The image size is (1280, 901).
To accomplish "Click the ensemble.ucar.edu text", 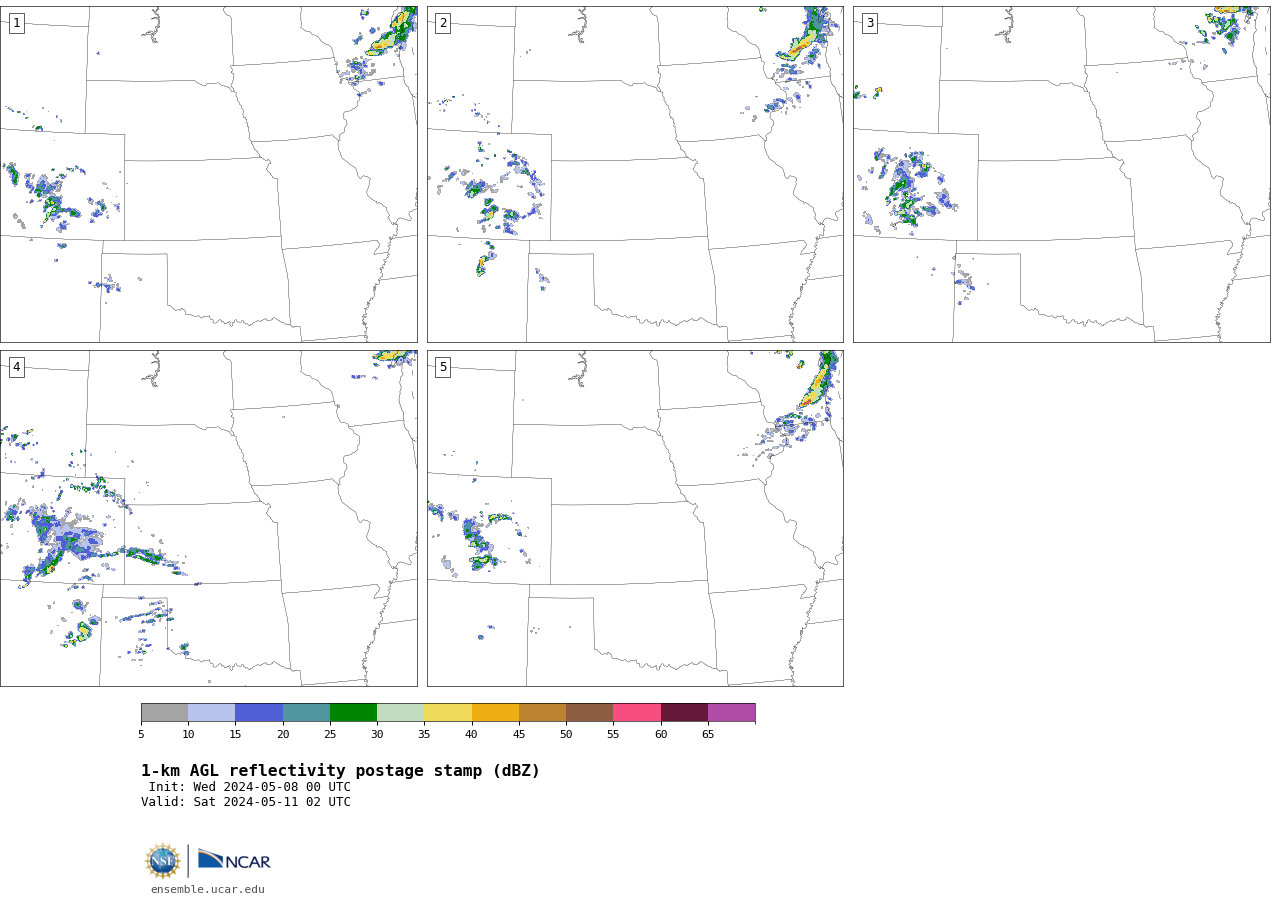I will coord(208,890).
